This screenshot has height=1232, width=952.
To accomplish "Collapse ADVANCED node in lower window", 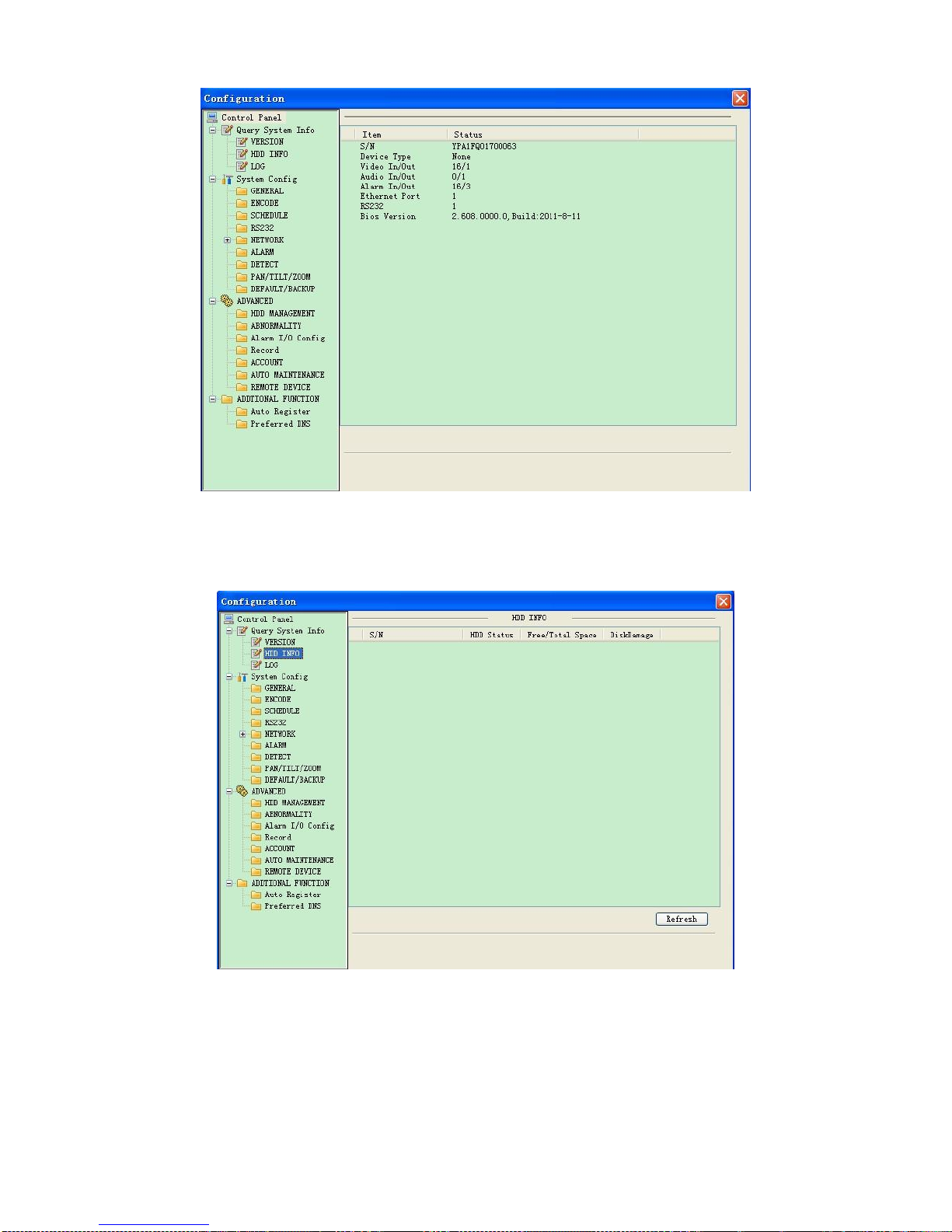I will click(x=229, y=791).
